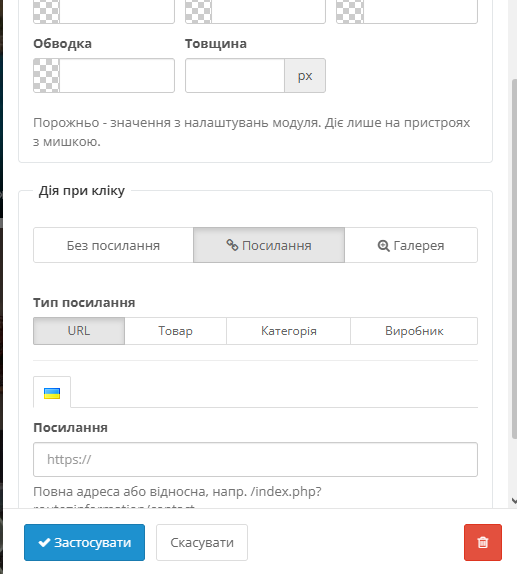Choose Товар link type
Viewport: 517px width, 574px height.
coord(175,331)
